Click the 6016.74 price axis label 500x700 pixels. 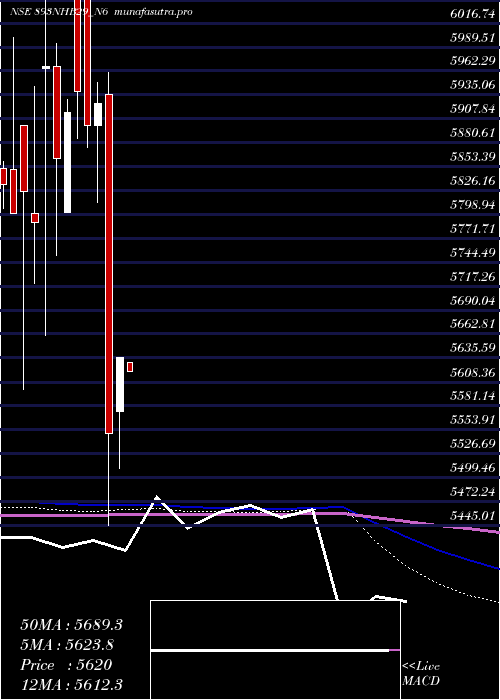click(x=473, y=14)
